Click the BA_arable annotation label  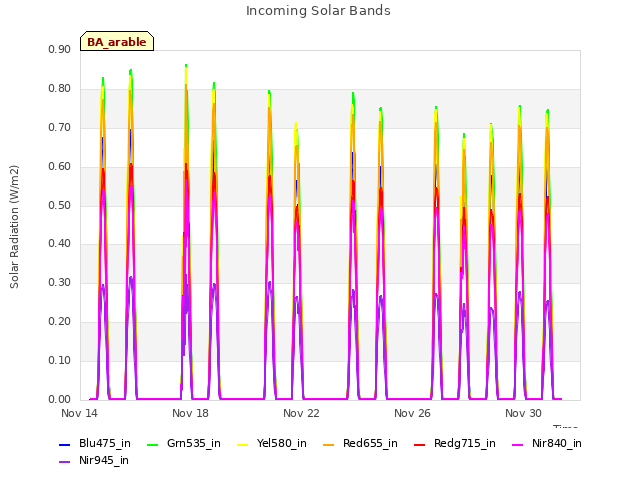117,42
